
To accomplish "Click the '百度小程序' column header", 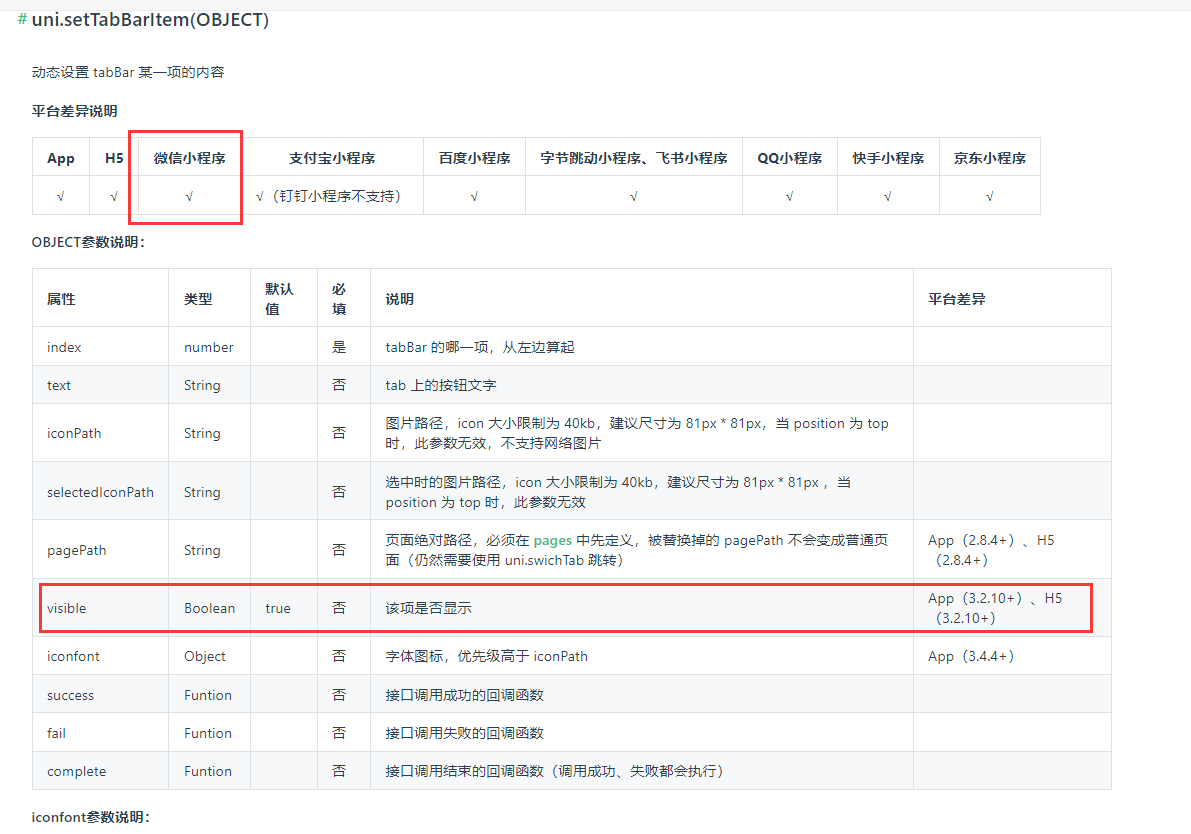I will tap(474, 158).
